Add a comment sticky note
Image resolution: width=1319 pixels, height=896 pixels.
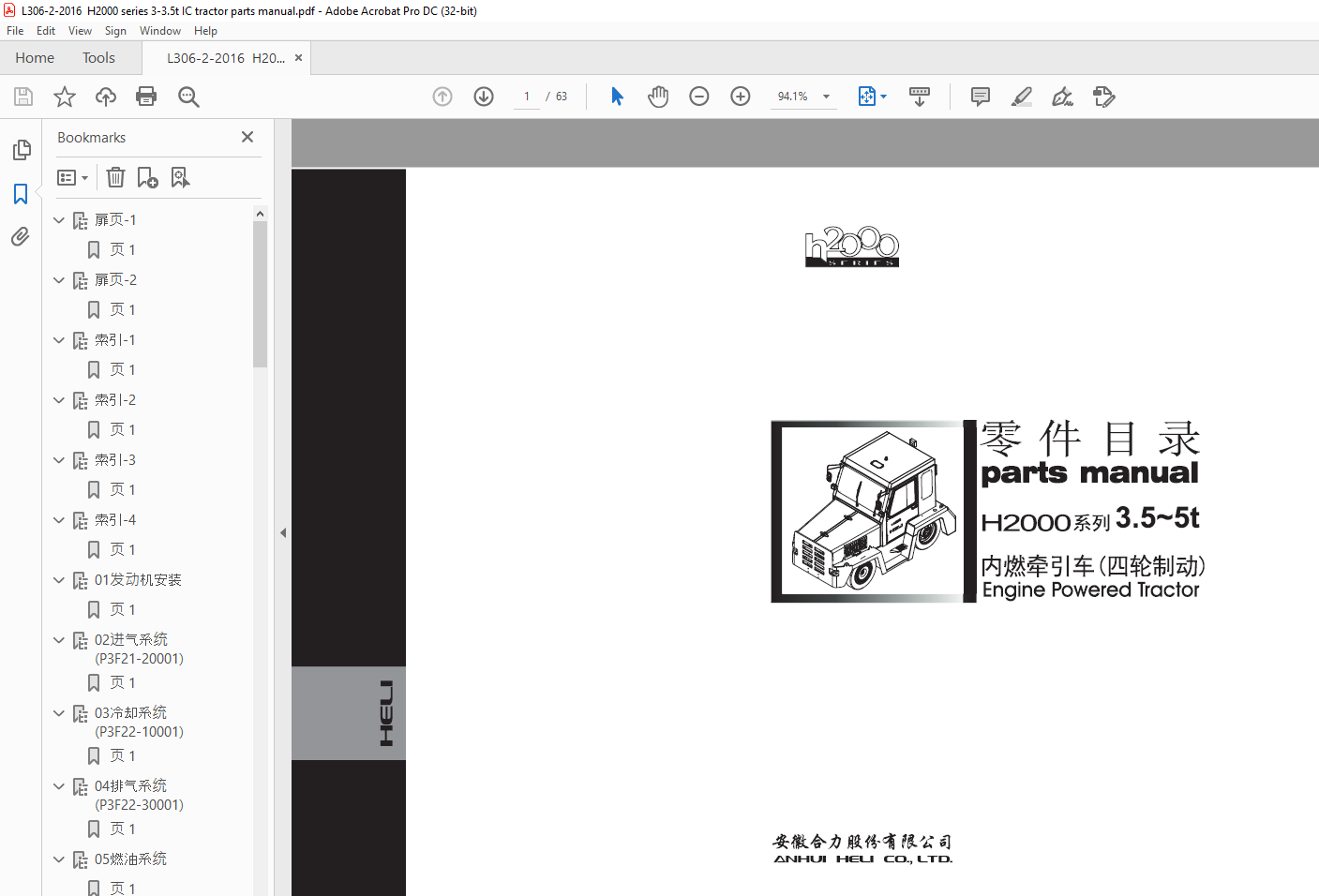click(981, 97)
